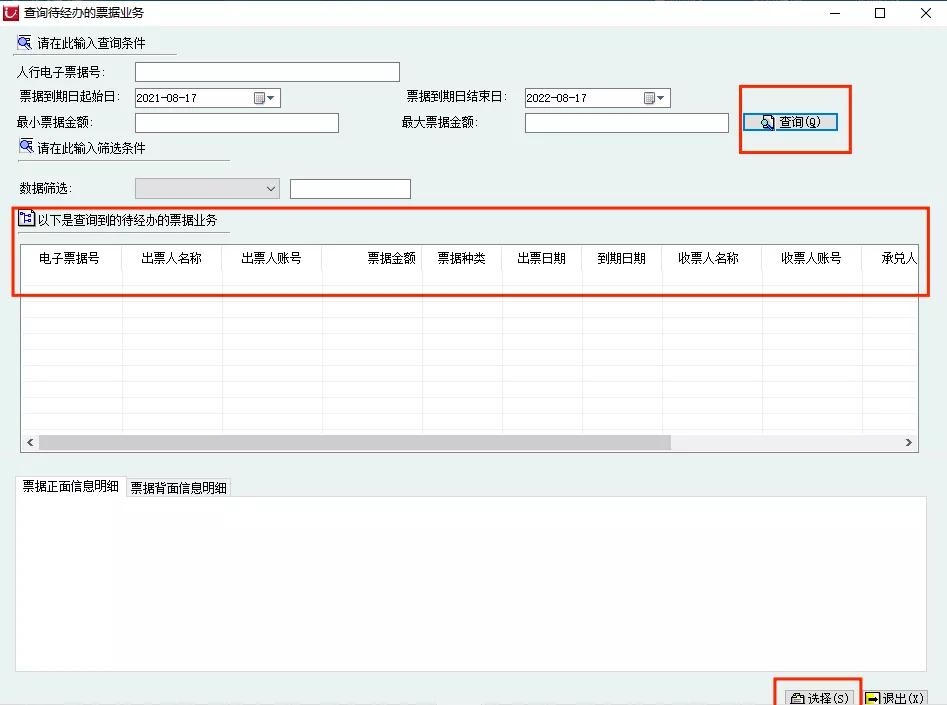Click the 电子票据号 column header
Viewport: 947px width, 705px height.
(68, 258)
